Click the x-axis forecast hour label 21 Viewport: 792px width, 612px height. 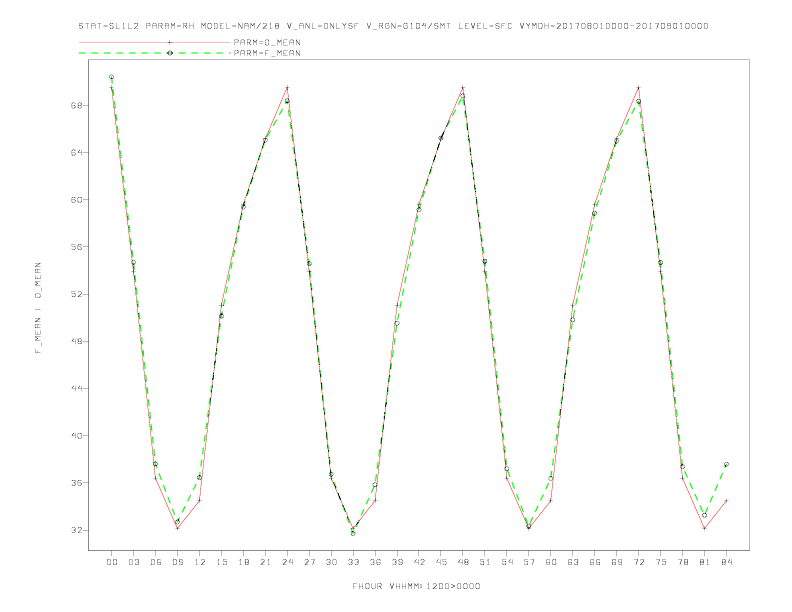pyautogui.click(x=266, y=562)
